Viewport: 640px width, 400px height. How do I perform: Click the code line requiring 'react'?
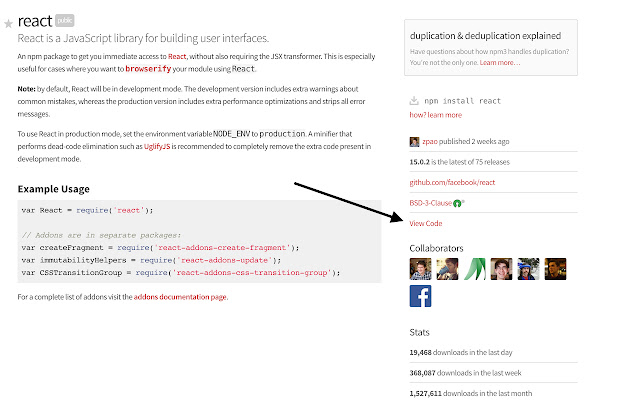click(87, 210)
